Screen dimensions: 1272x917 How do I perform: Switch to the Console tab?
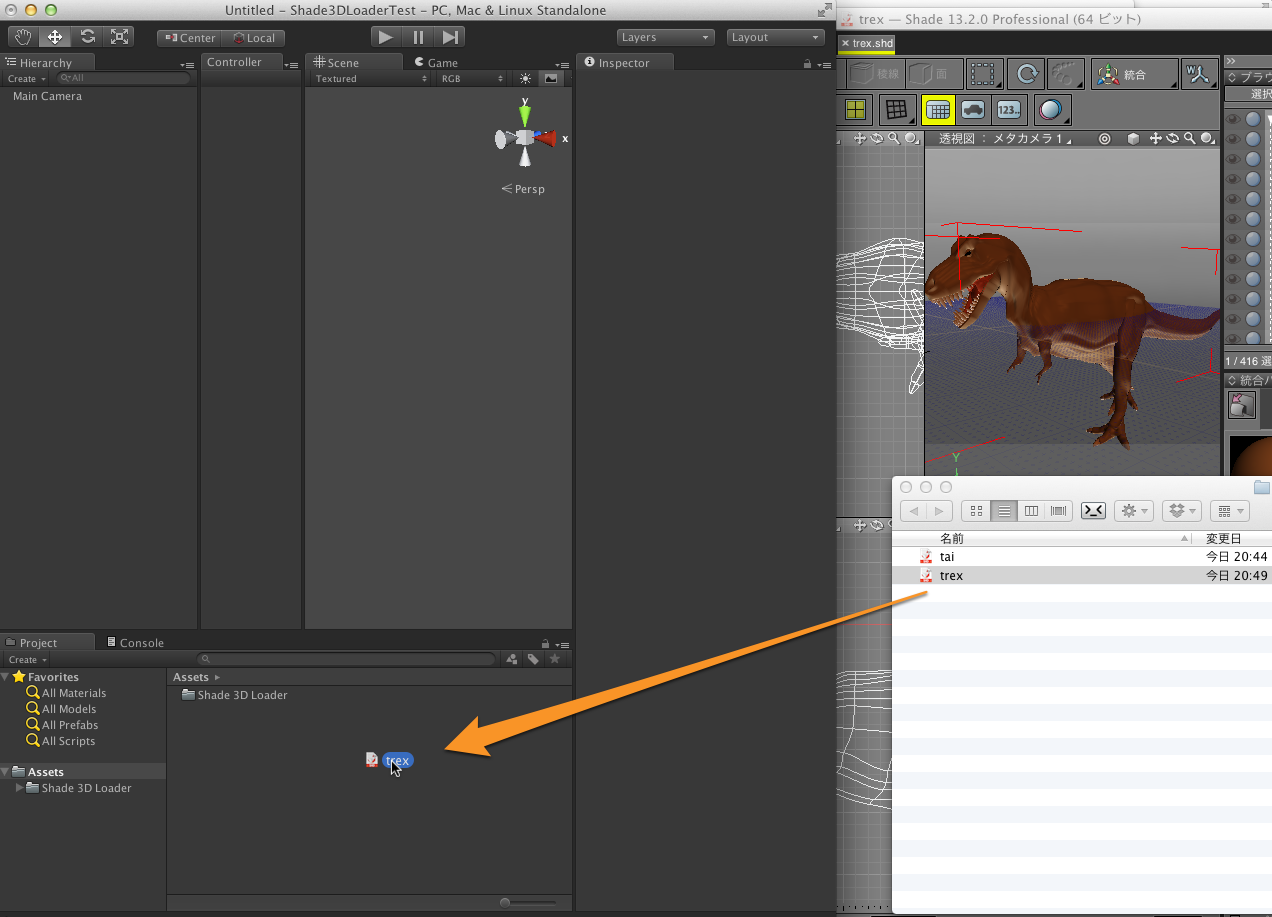135,642
